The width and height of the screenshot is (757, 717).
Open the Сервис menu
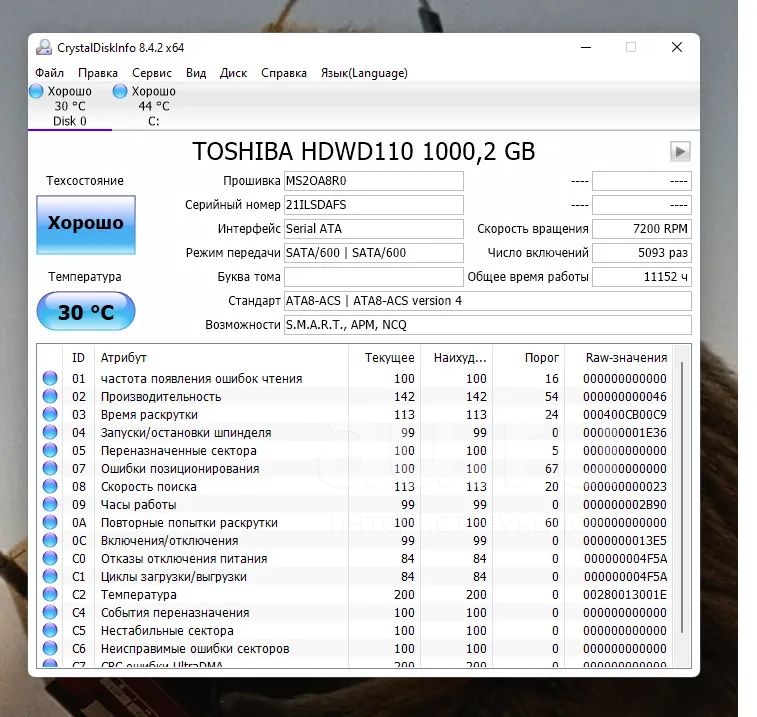[152, 73]
